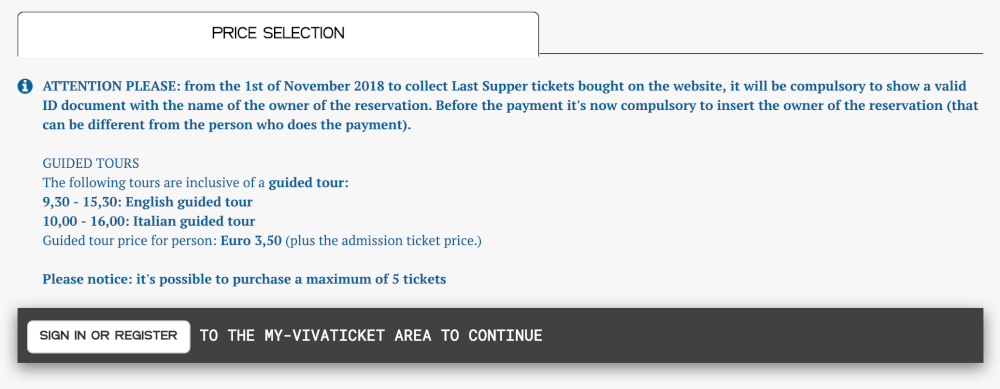Click the bold 'guided tour:' phrase
The width and height of the screenshot is (1000, 389).
[309, 183]
